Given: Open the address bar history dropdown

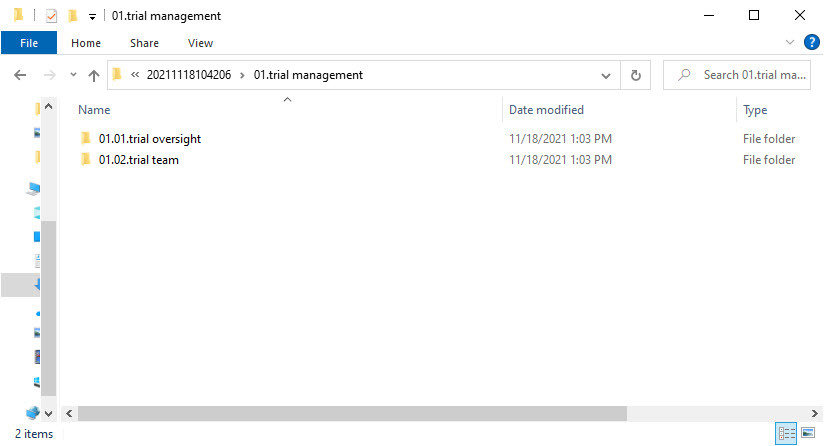Looking at the screenshot, I should click(x=606, y=75).
